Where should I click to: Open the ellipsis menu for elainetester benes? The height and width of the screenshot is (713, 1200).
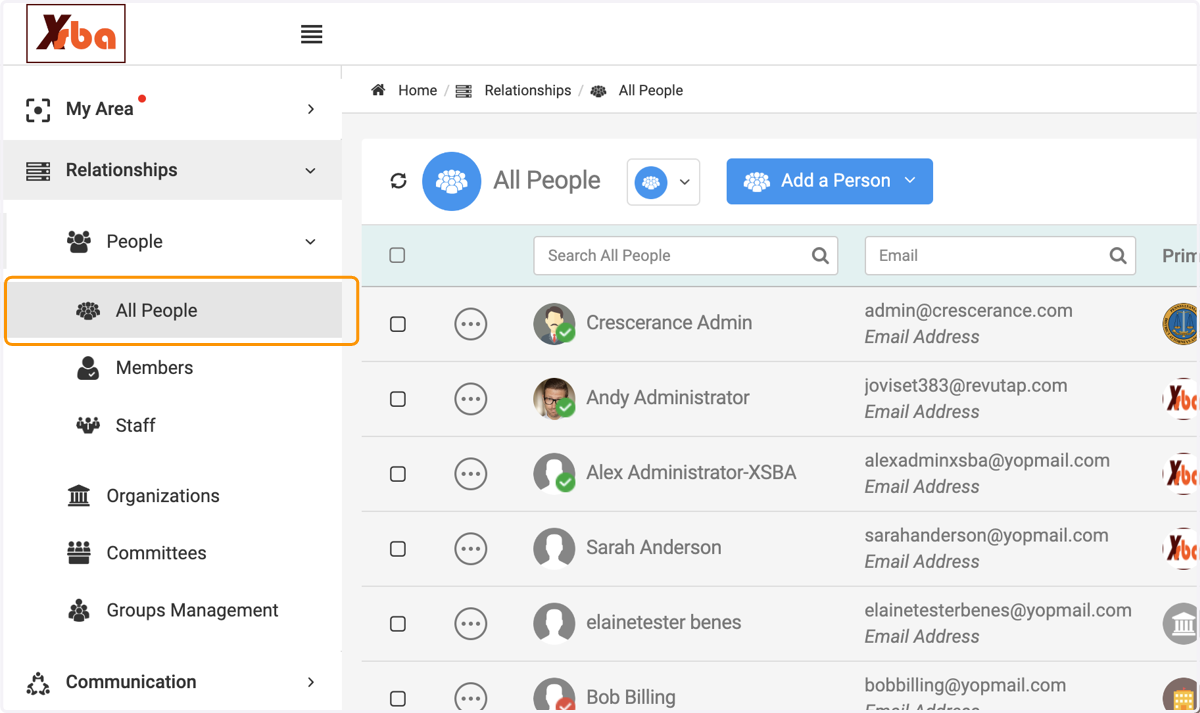[x=471, y=624]
